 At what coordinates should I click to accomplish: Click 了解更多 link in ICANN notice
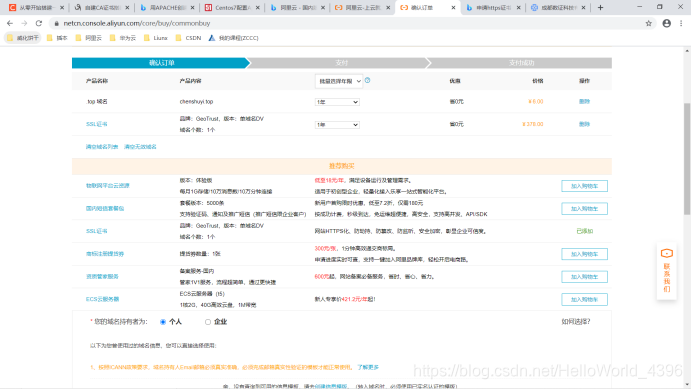point(368,367)
